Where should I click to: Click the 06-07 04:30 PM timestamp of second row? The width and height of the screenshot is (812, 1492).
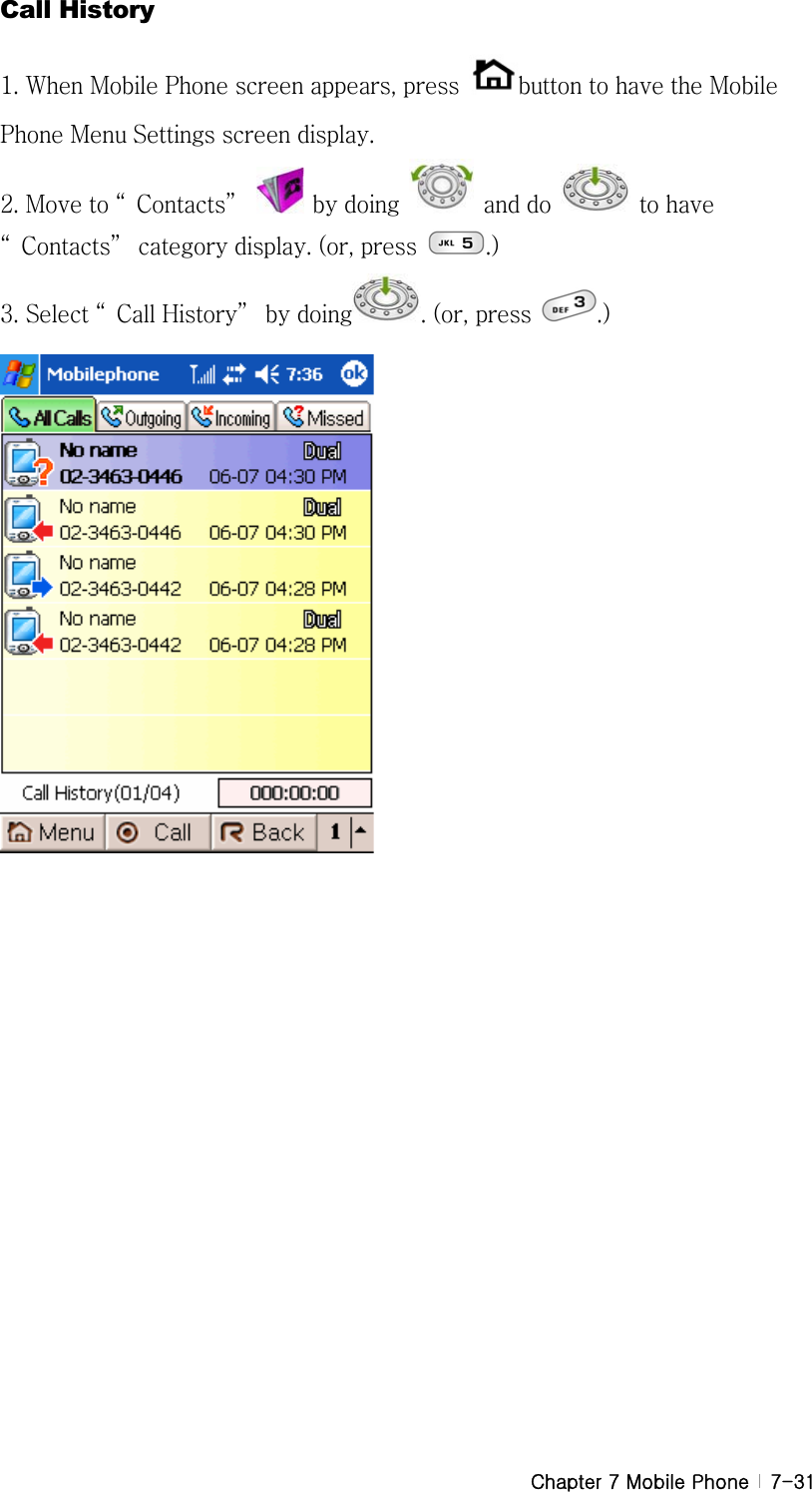[277, 533]
